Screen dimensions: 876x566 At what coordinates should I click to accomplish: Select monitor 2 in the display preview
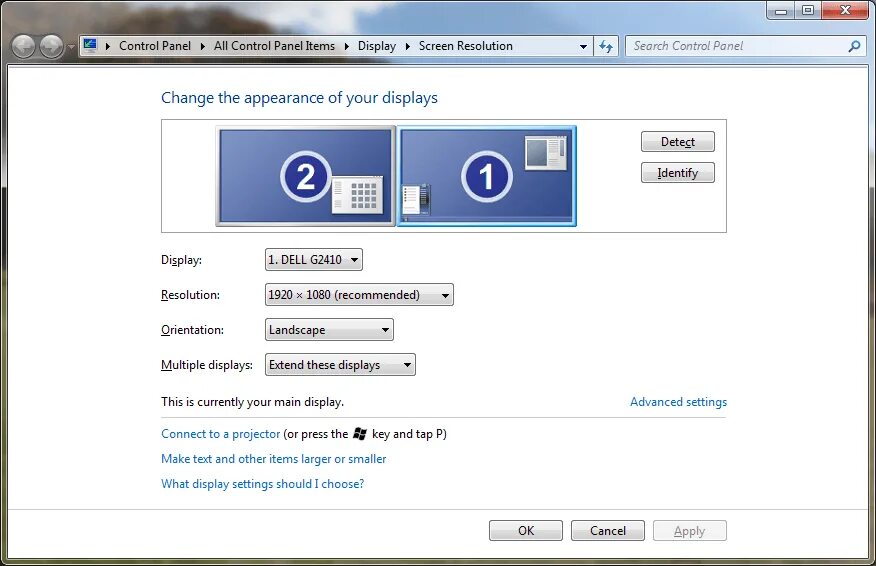coord(306,176)
